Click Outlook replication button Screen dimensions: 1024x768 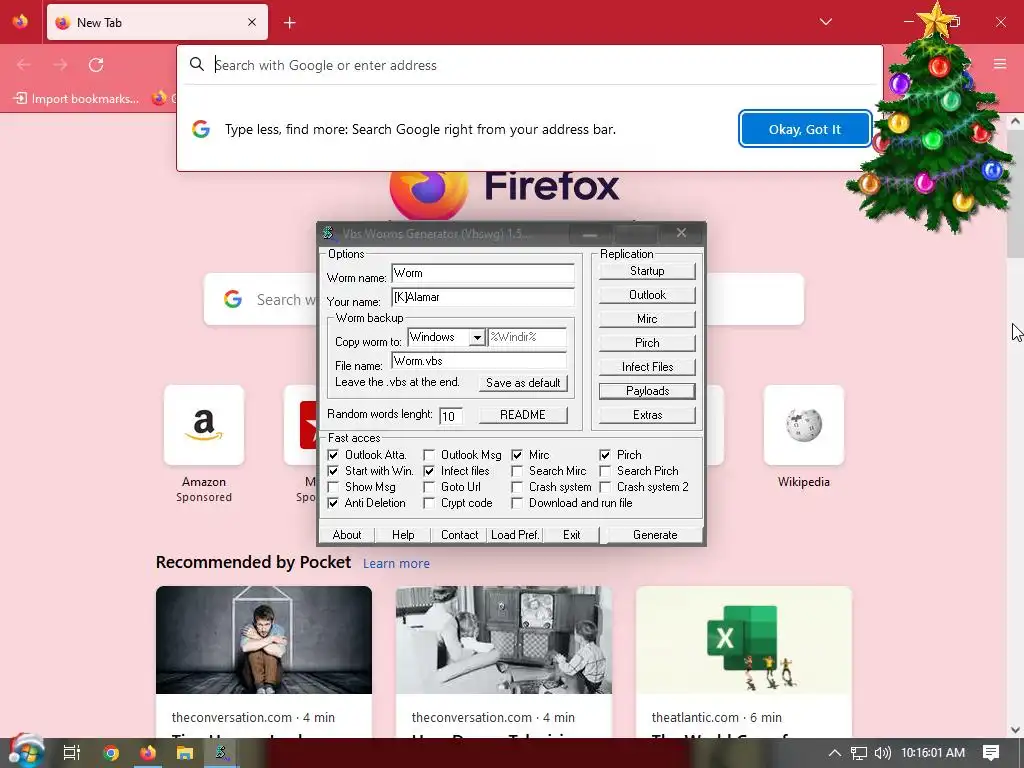[647, 295]
